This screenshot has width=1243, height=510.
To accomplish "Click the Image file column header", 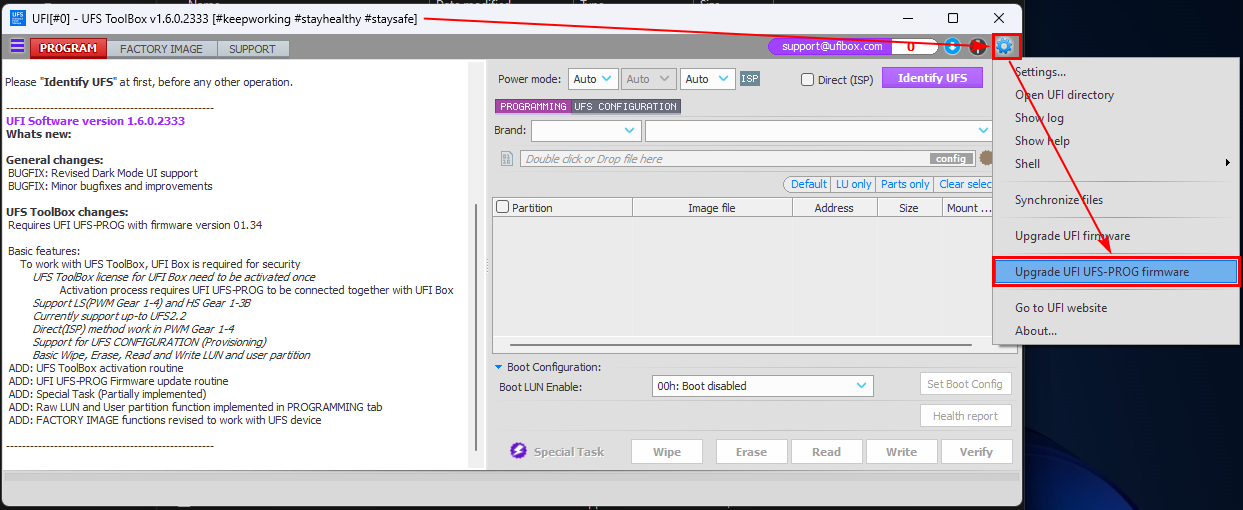I will pos(712,208).
